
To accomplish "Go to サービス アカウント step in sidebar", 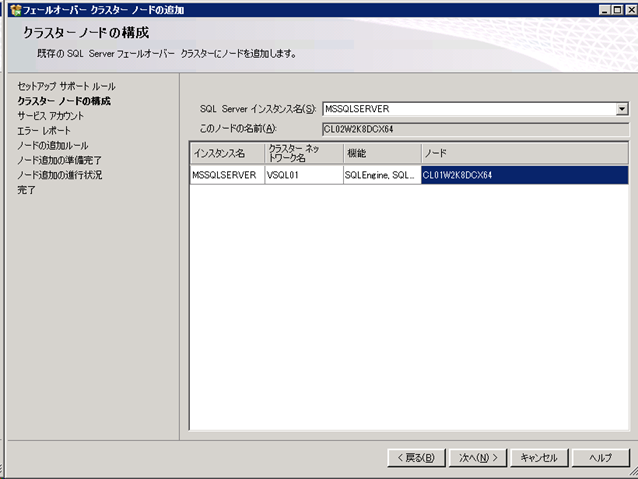I will click(50, 116).
